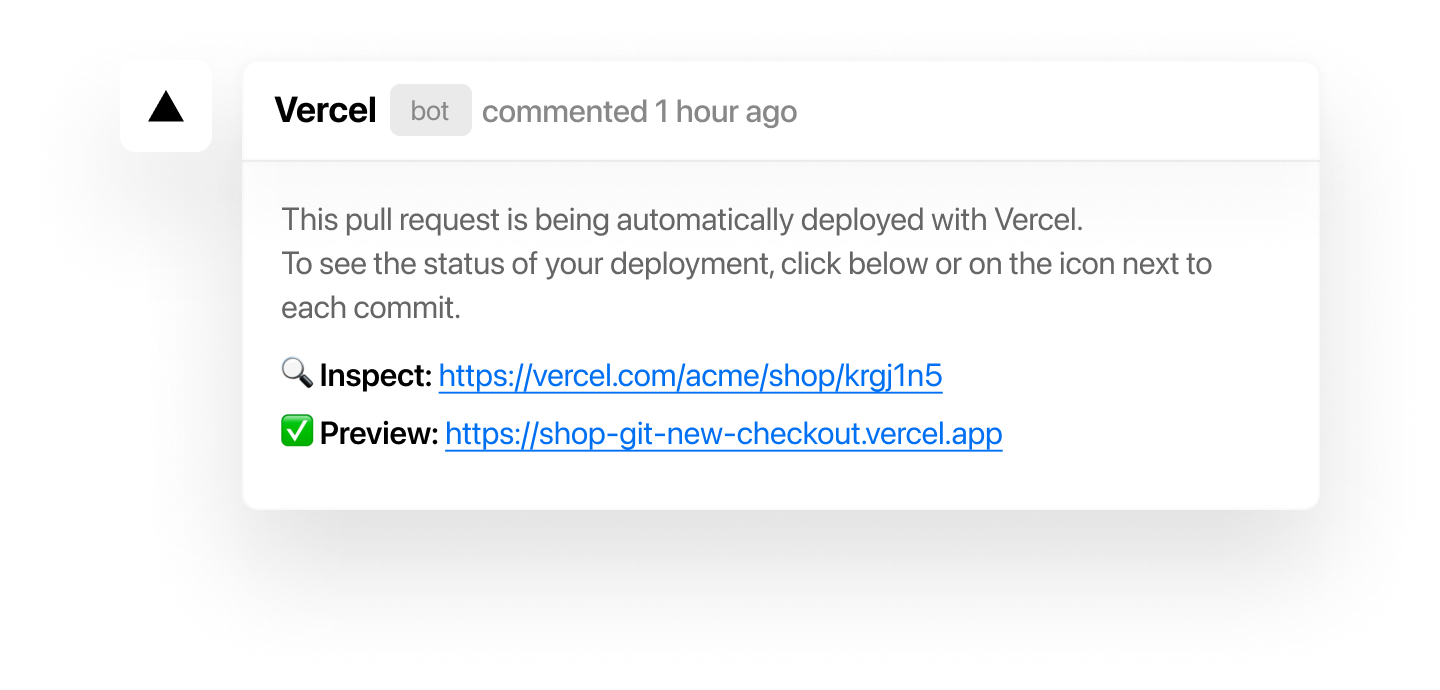Open the vercel.com/acme/shop/krgj1n5 Inspect link
The height and width of the screenshot is (690, 1440).
(690, 376)
